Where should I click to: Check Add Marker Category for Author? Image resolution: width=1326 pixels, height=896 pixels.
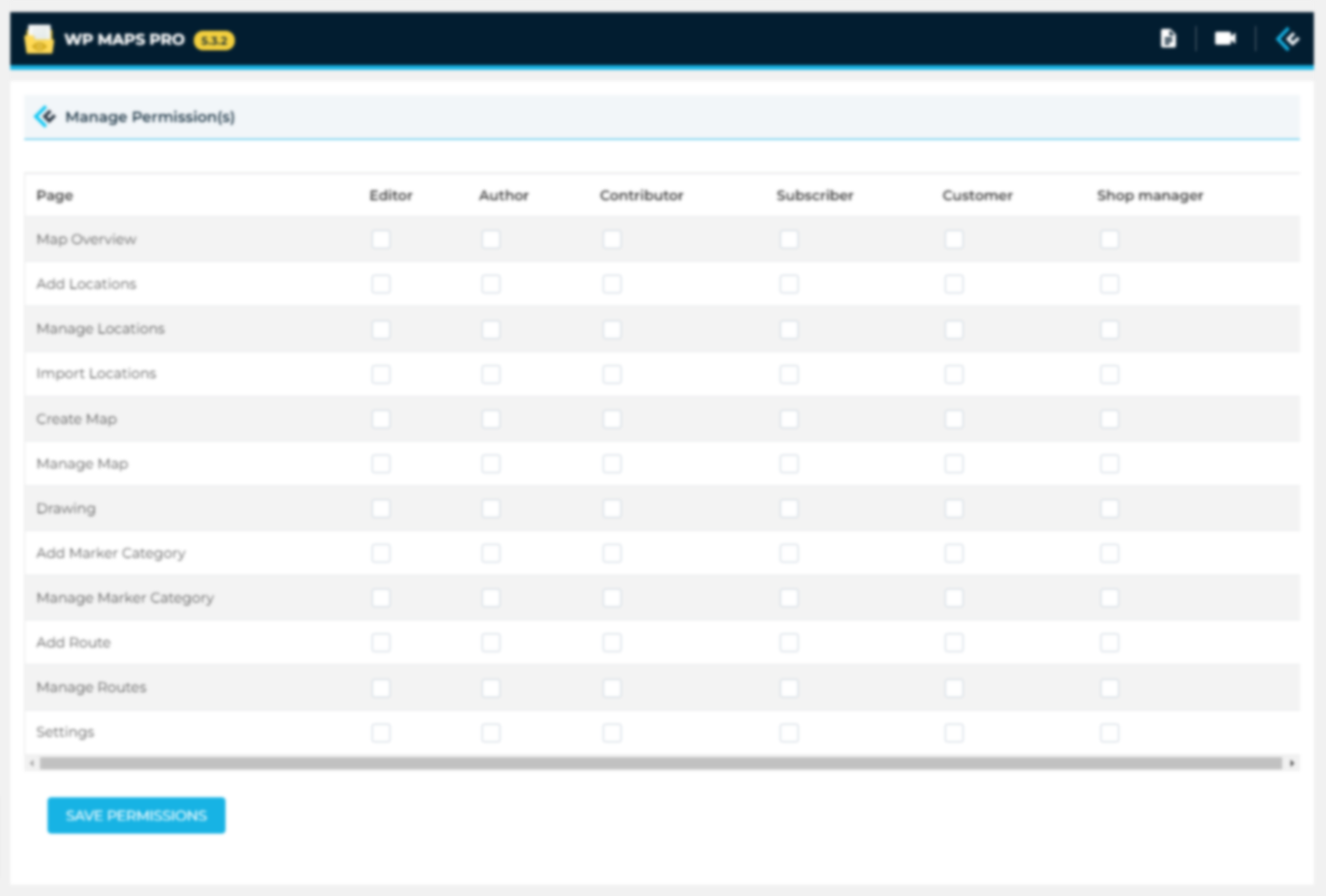coord(491,553)
